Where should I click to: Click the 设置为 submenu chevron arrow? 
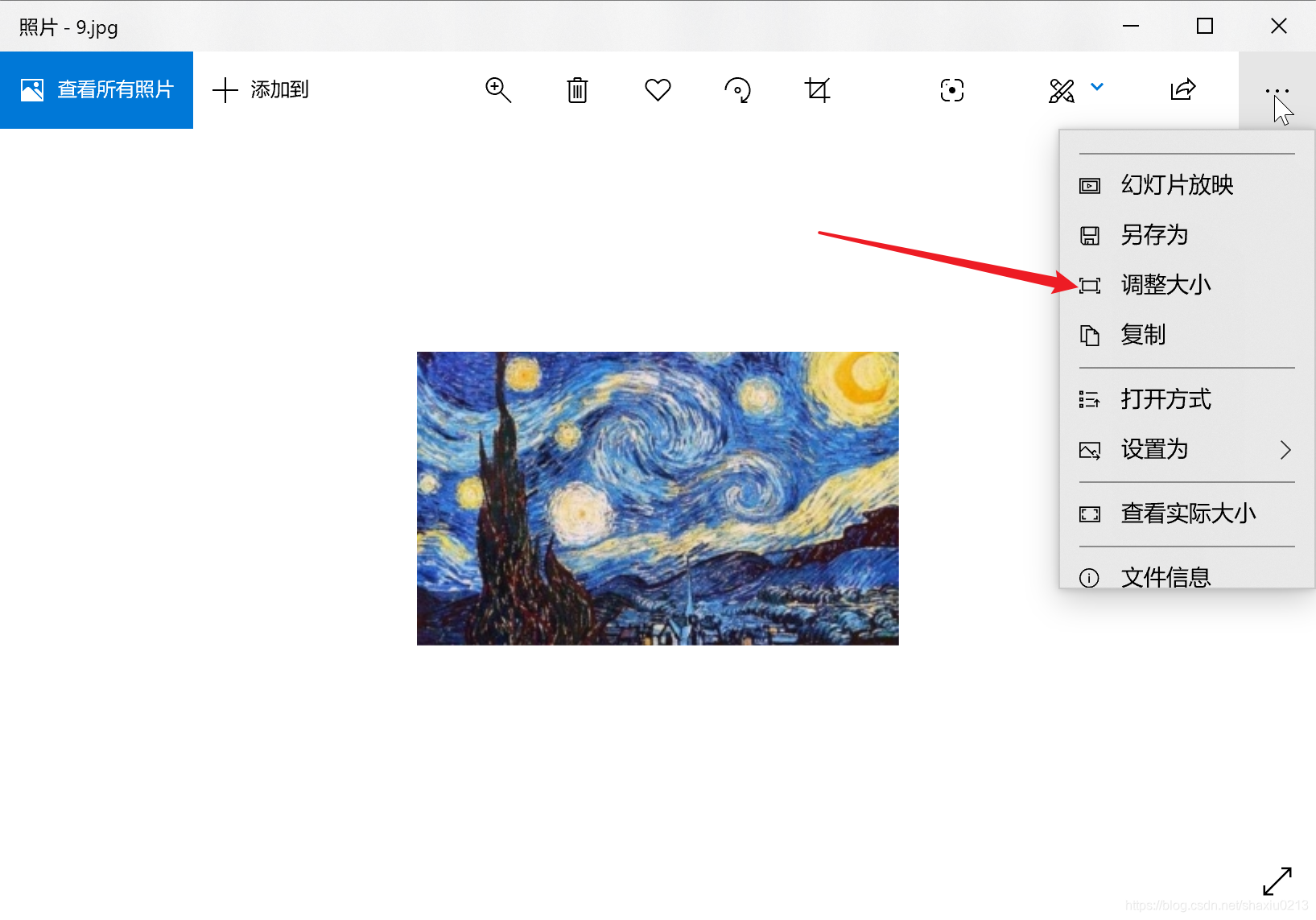point(1285,449)
